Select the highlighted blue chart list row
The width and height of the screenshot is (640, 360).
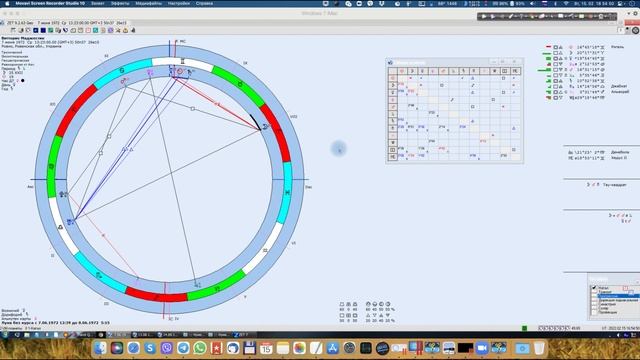pos(618,296)
